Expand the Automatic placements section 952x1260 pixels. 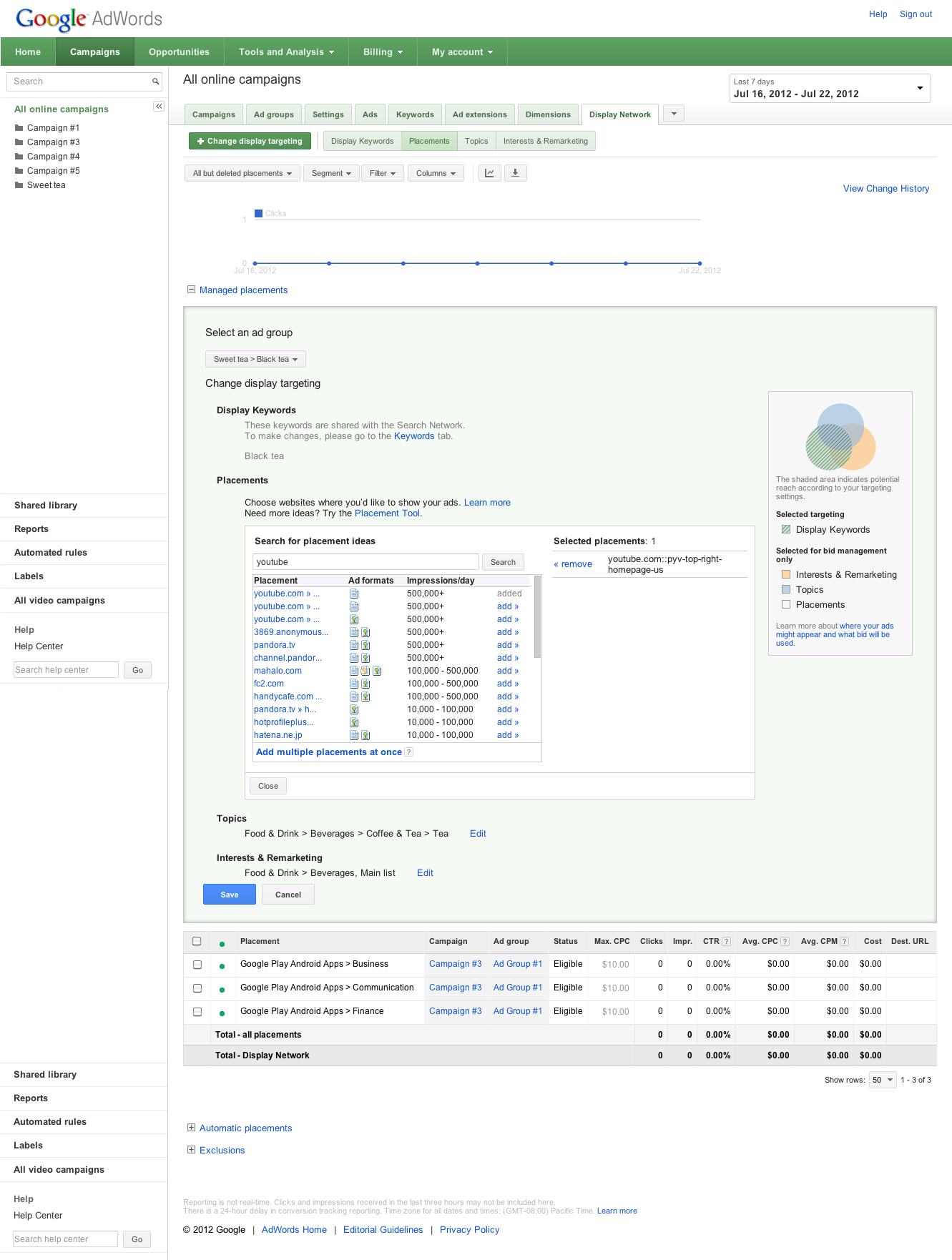coord(191,1128)
